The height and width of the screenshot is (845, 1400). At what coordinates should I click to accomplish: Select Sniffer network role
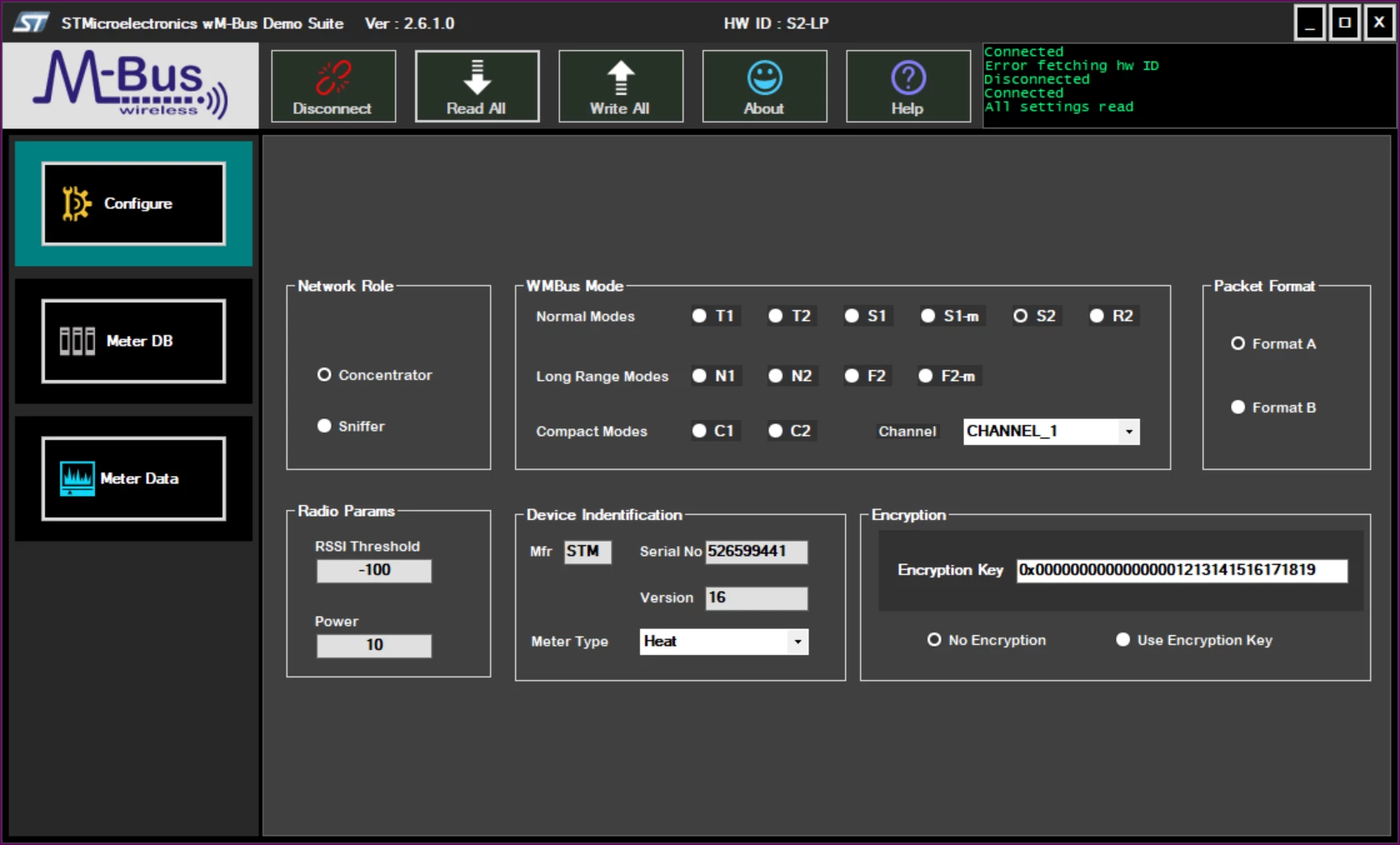pos(324,426)
